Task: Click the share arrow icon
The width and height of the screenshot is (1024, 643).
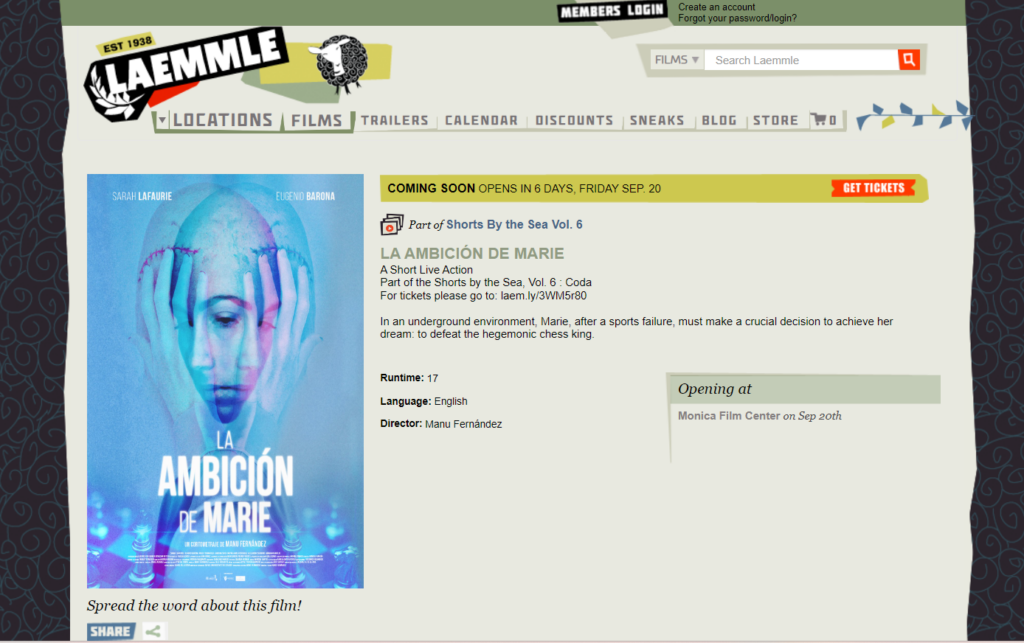Action: coord(153,631)
